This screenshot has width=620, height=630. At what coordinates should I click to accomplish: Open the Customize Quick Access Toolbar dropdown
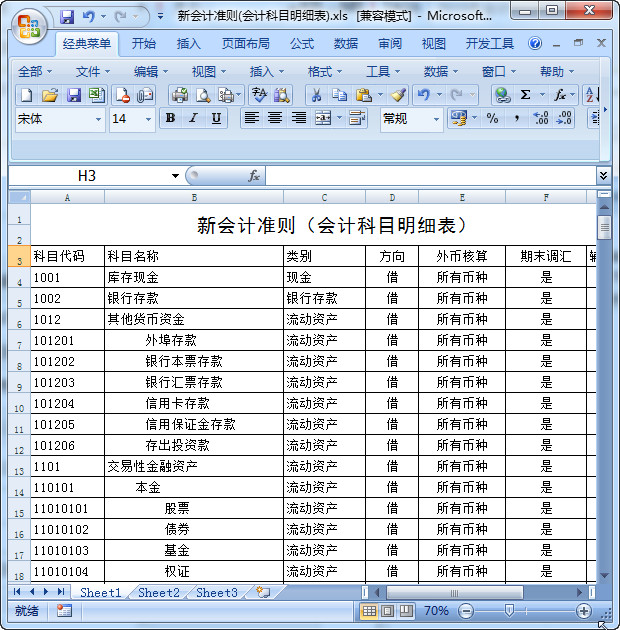click(x=160, y=16)
